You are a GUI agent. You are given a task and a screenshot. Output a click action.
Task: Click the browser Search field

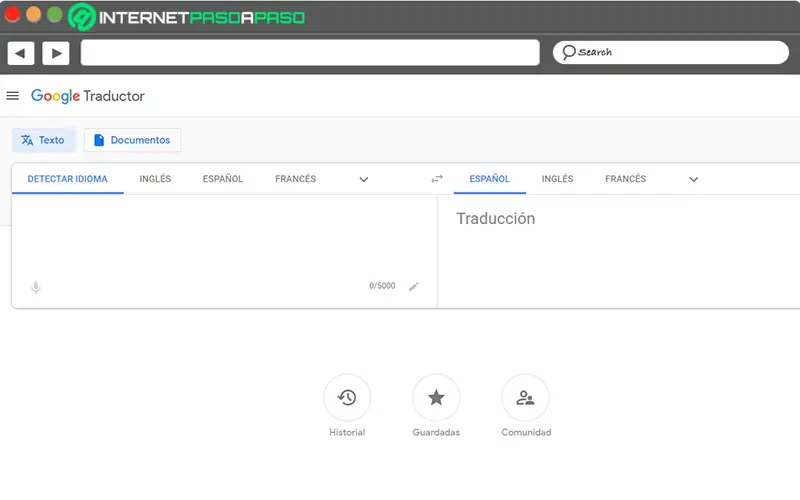coord(670,53)
